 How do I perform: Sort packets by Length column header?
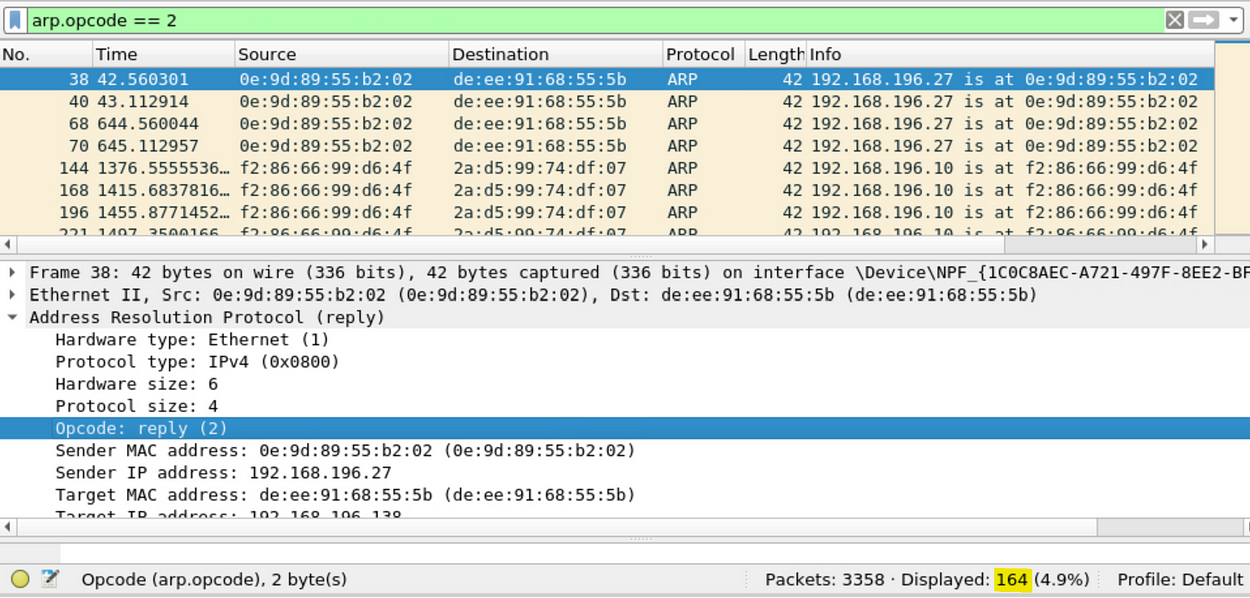click(775, 54)
